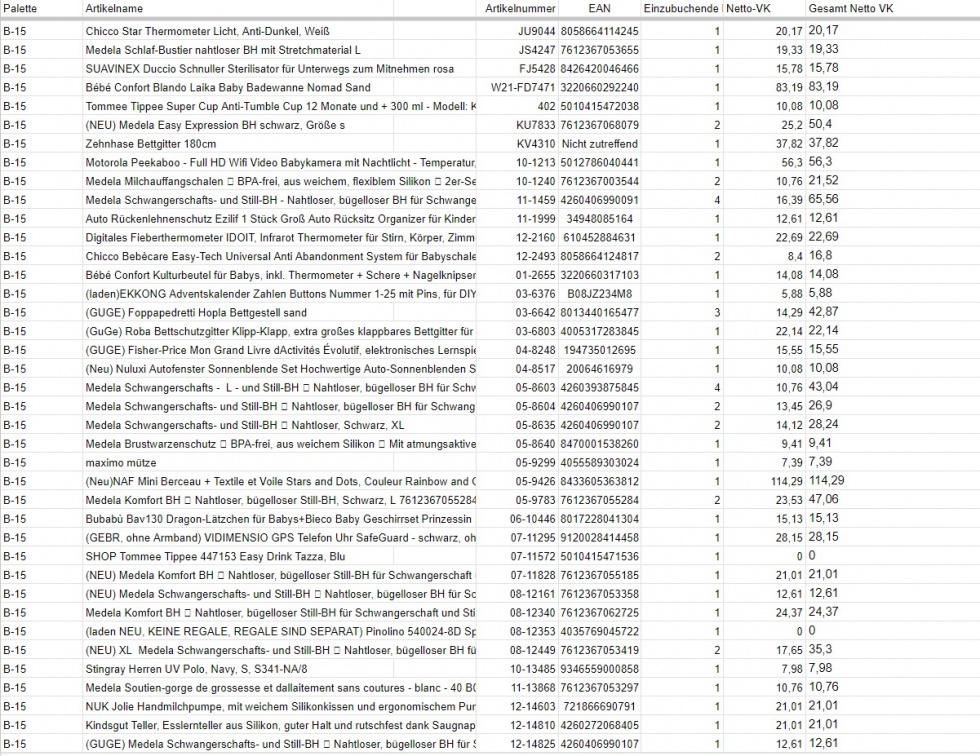Click the NAF Mini Berceau cell

point(281,481)
